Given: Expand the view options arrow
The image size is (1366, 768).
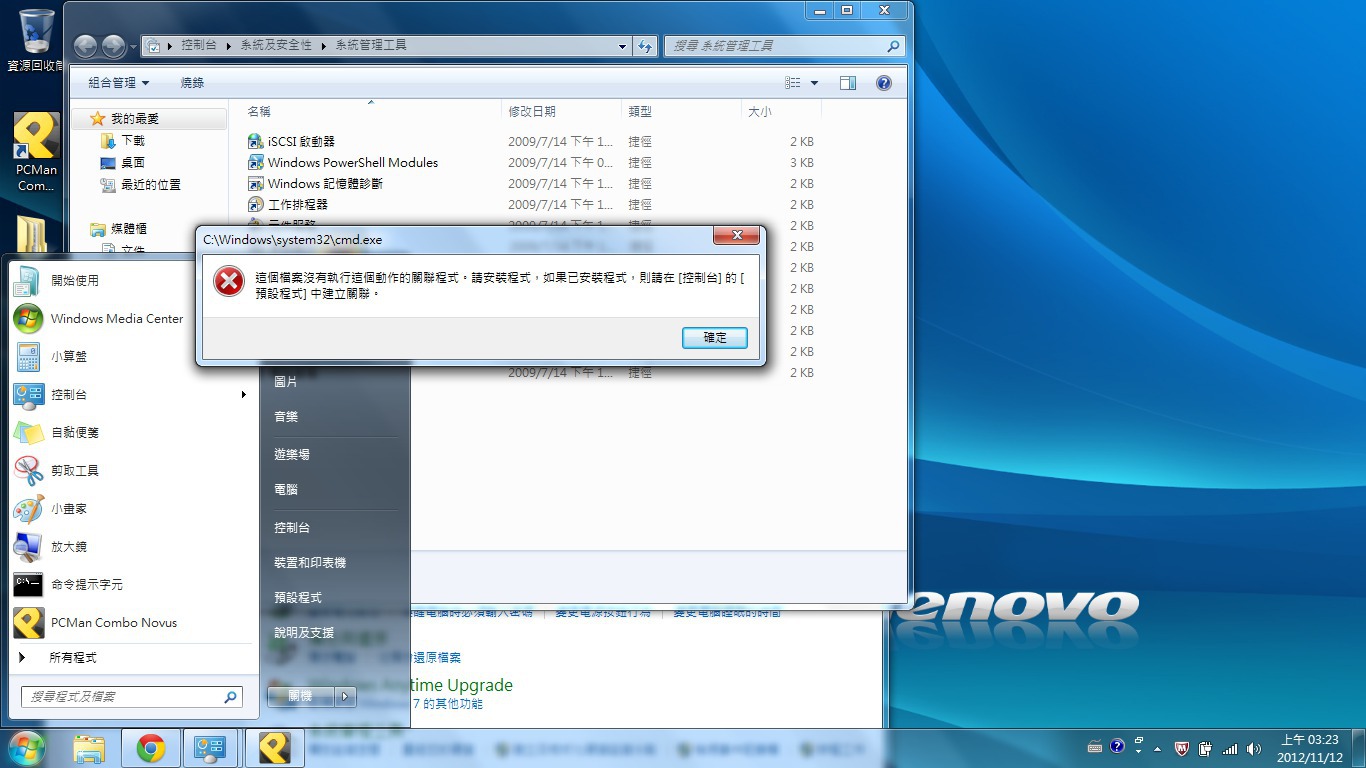Looking at the screenshot, I should (814, 83).
